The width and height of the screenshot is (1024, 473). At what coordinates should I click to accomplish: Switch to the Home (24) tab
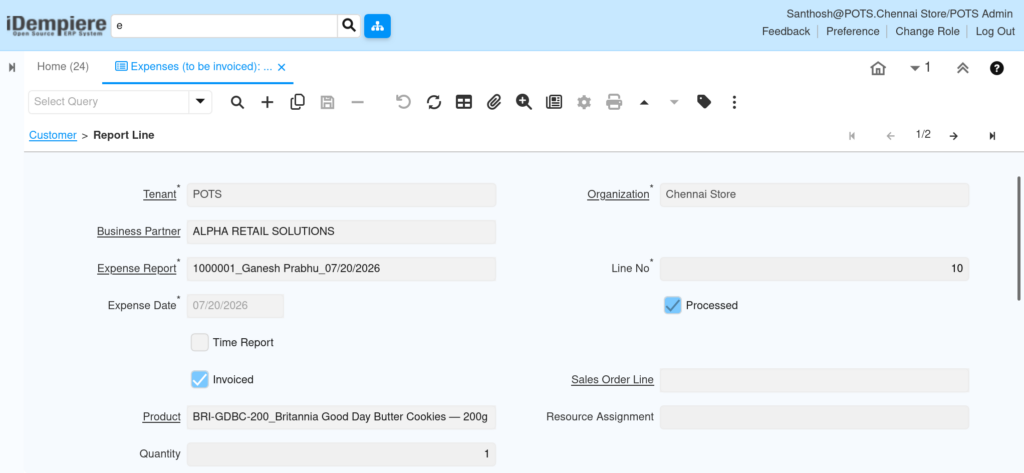click(x=63, y=67)
